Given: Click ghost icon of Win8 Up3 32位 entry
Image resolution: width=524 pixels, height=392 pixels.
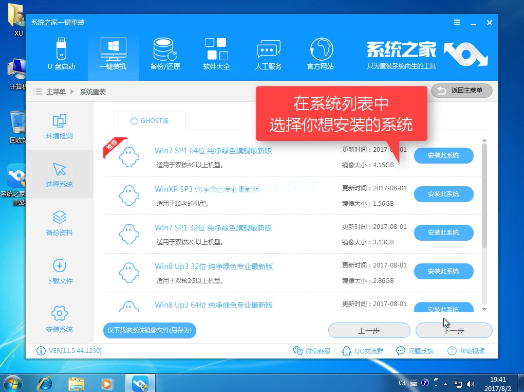Looking at the screenshot, I should 129,272.
